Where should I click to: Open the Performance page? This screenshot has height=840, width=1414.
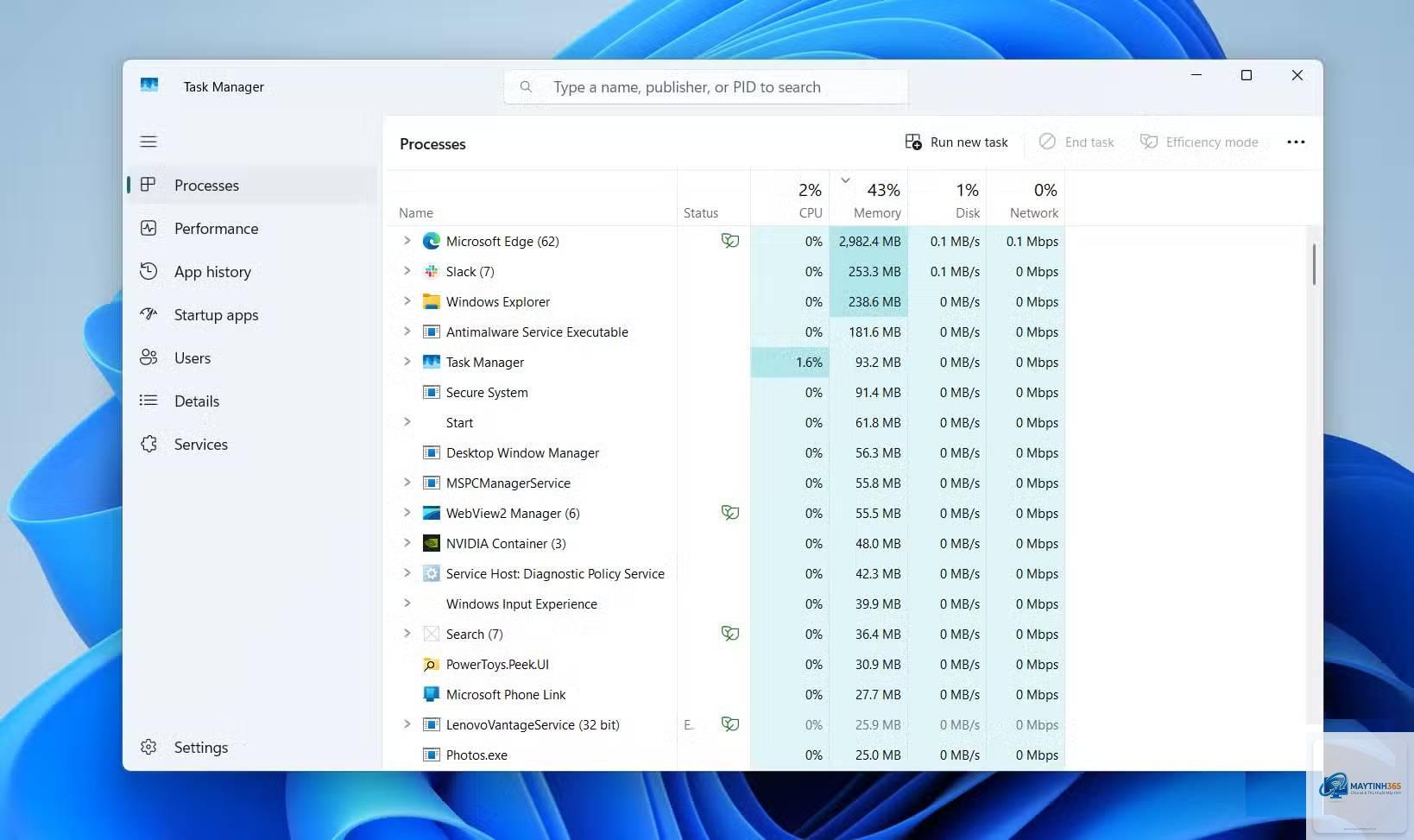pyautogui.click(x=252, y=228)
